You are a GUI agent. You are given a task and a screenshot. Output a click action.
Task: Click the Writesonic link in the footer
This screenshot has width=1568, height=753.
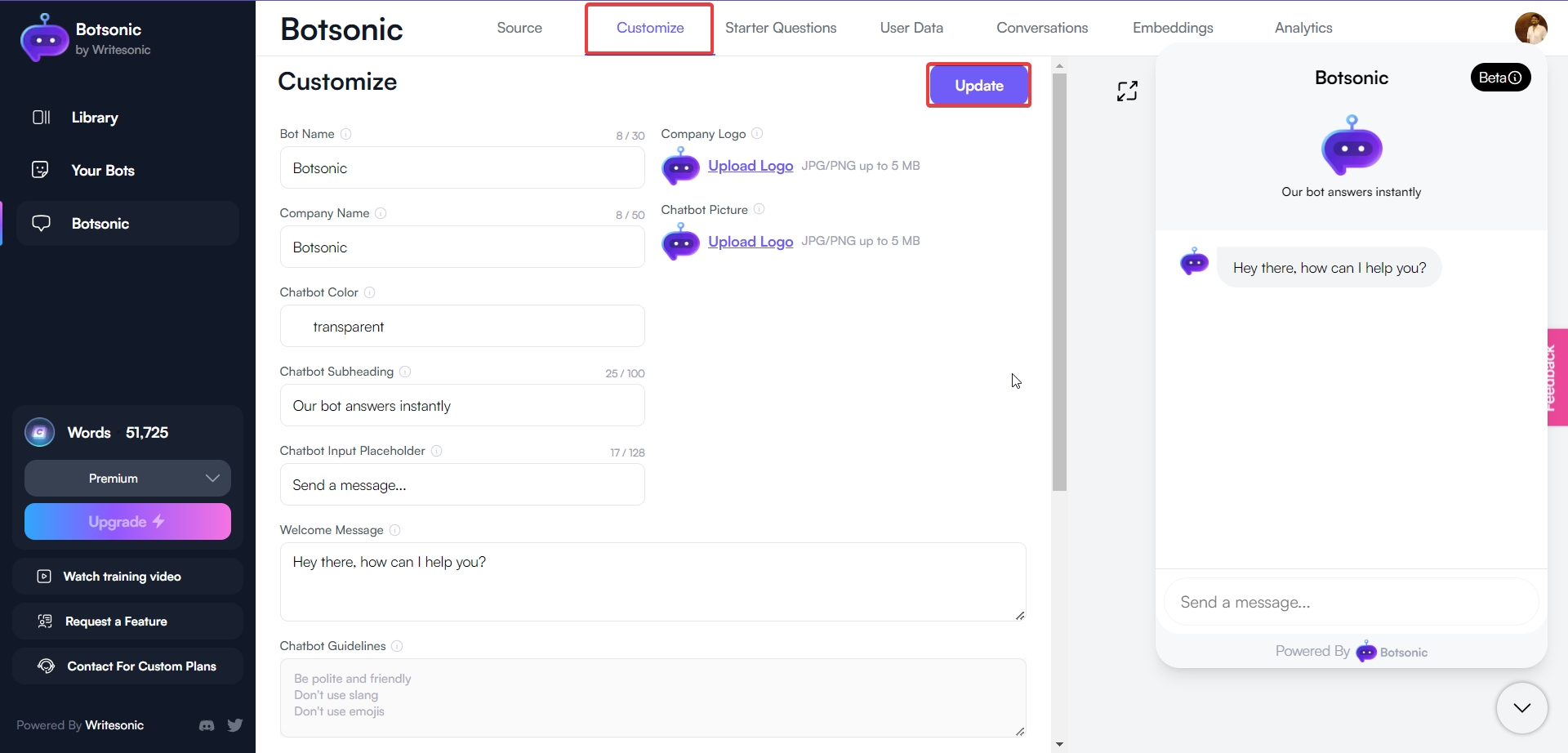tap(114, 725)
